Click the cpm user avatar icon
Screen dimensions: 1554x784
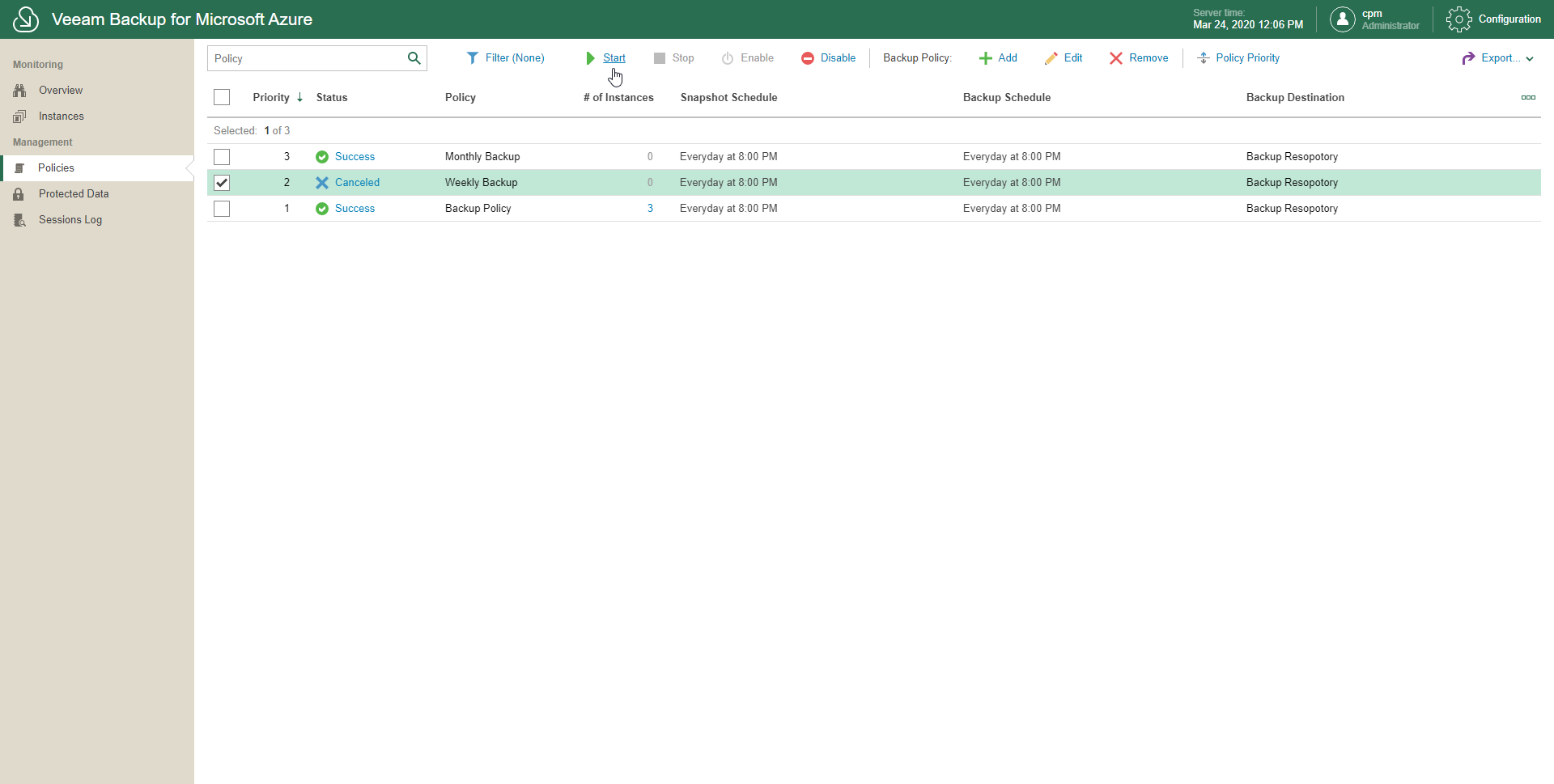click(1342, 19)
